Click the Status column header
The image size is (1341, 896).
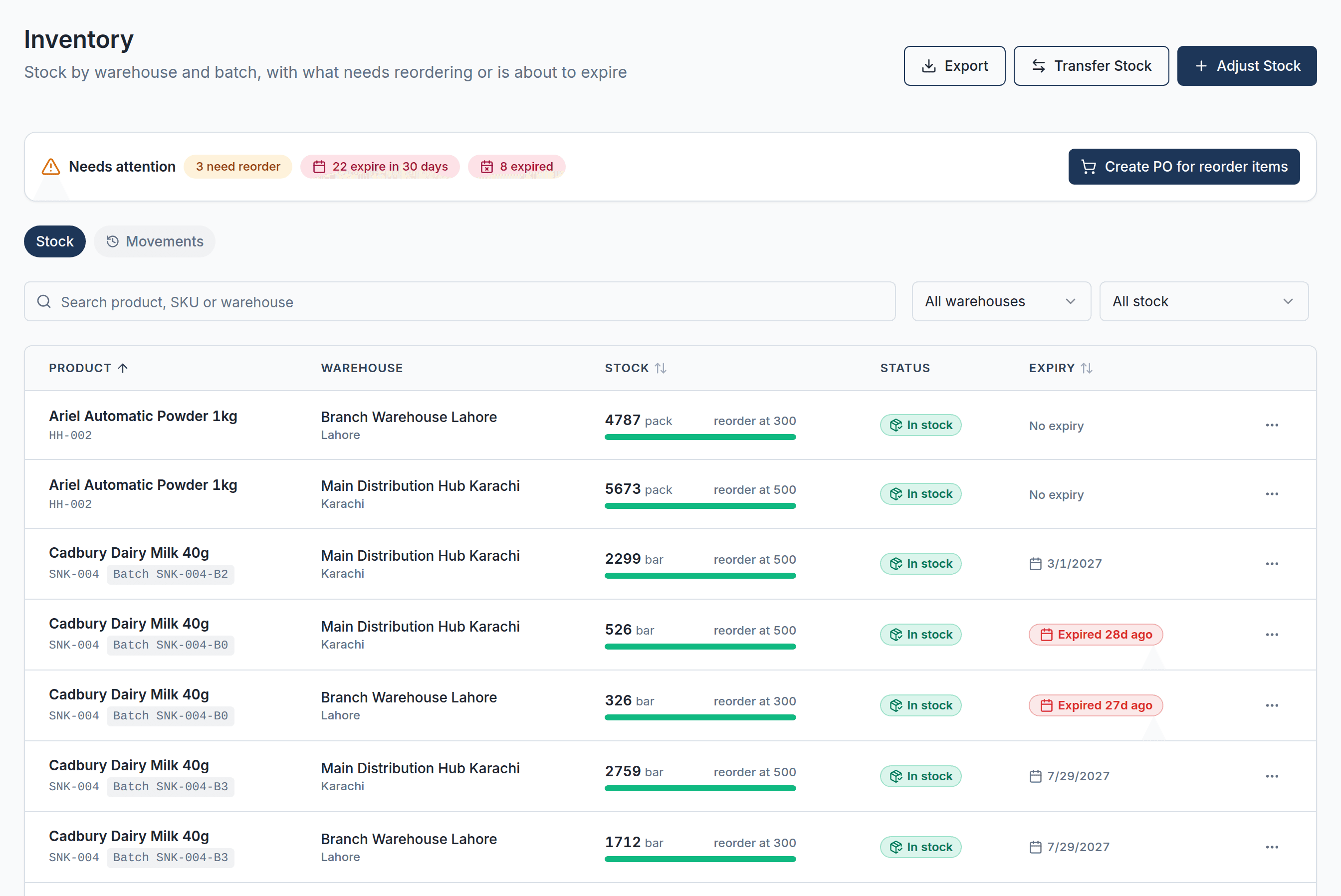[x=904, y=368]
